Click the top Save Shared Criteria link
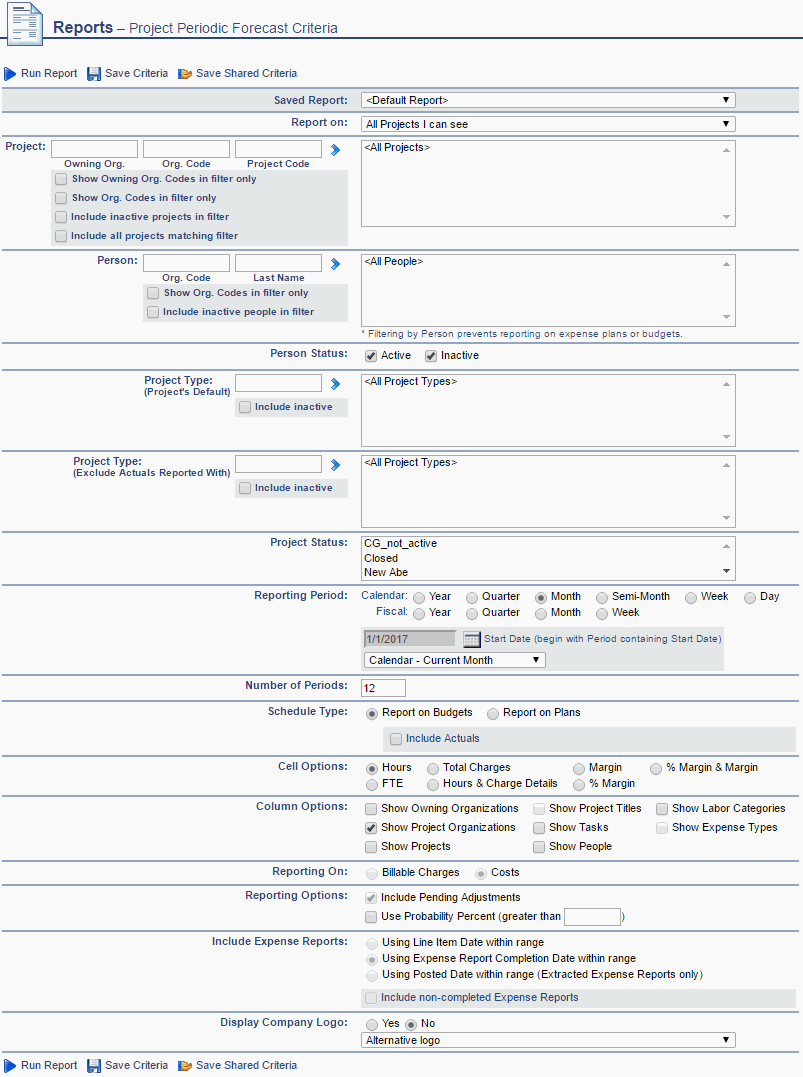This screenshot has height=1077, width=803. pos(246,73)
